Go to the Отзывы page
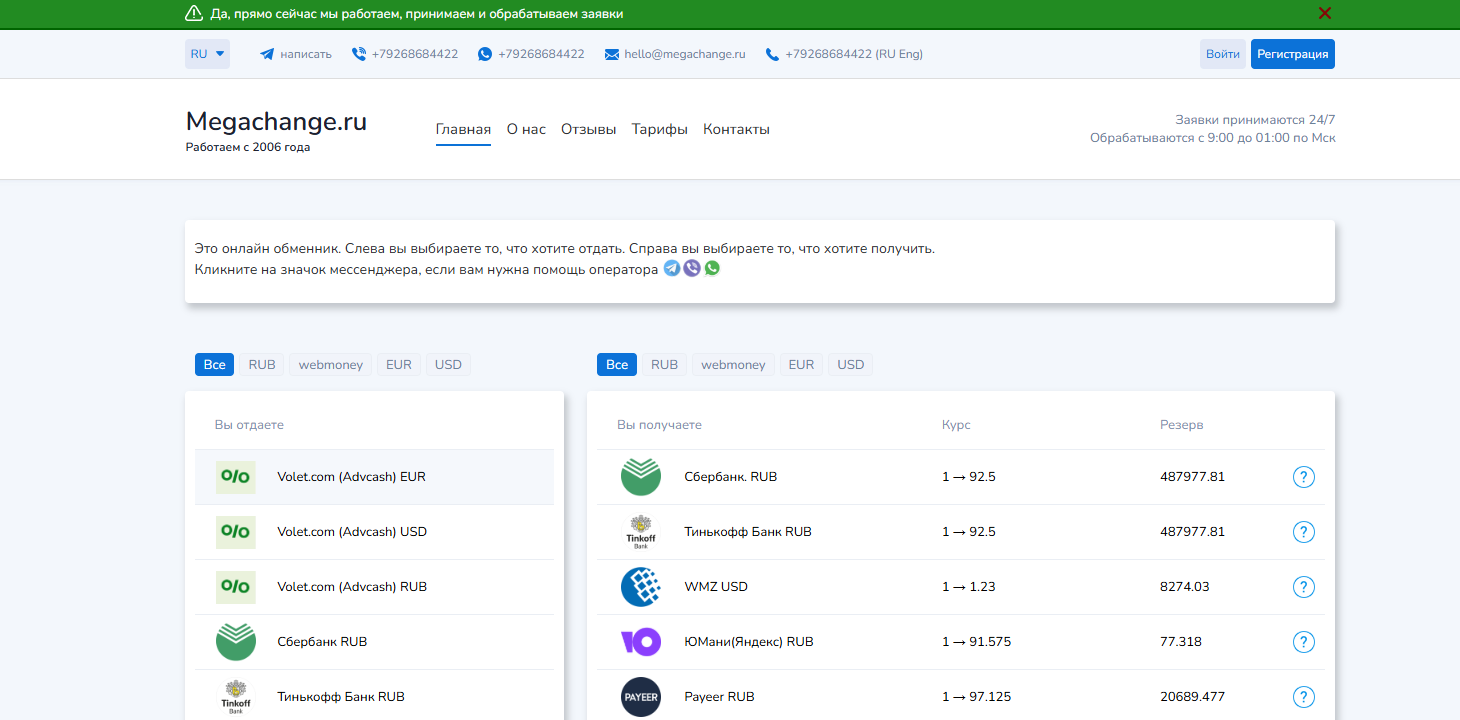This screenshot has width=1460, height=720. click(588, 129)
